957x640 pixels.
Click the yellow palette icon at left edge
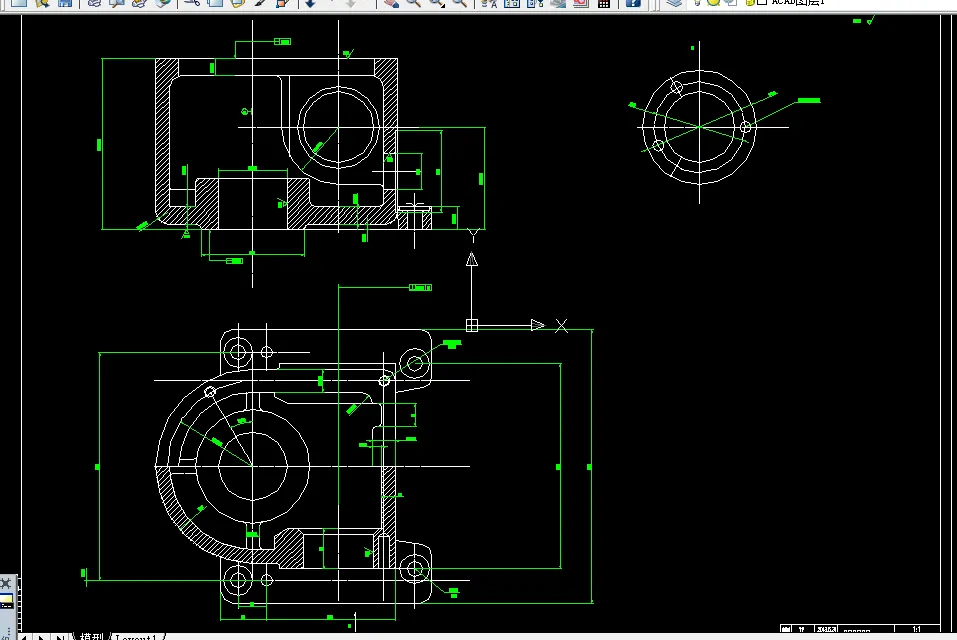tap(6, 602)
